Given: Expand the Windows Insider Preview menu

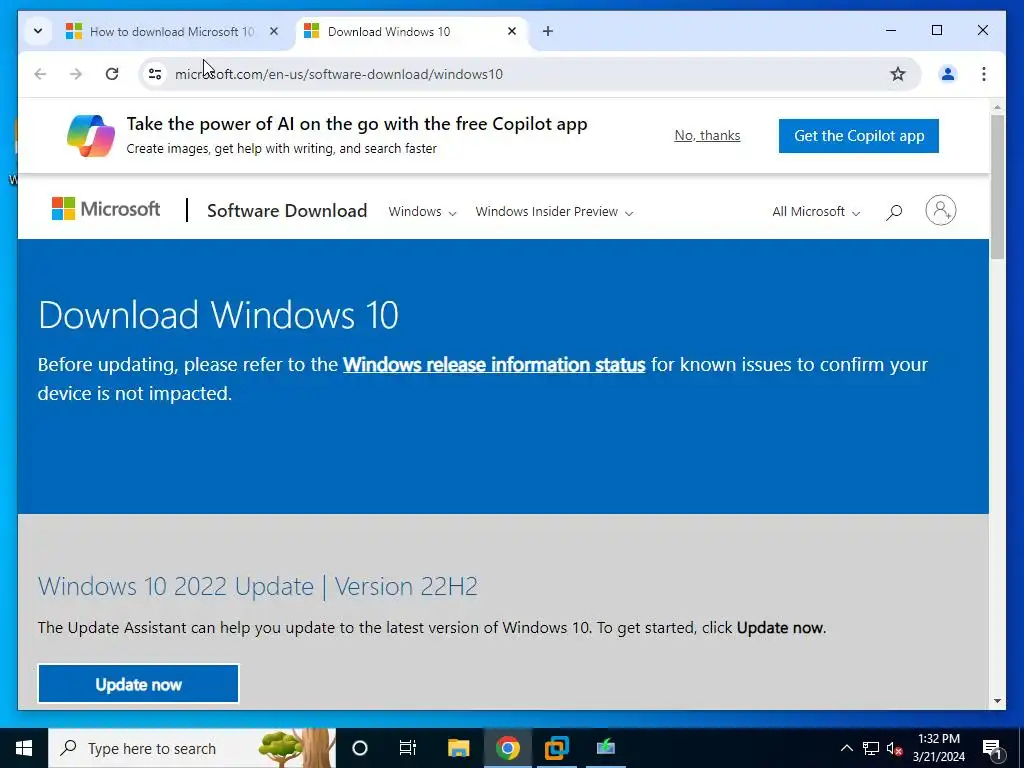Looking at the screenshot, I should 554,212.
